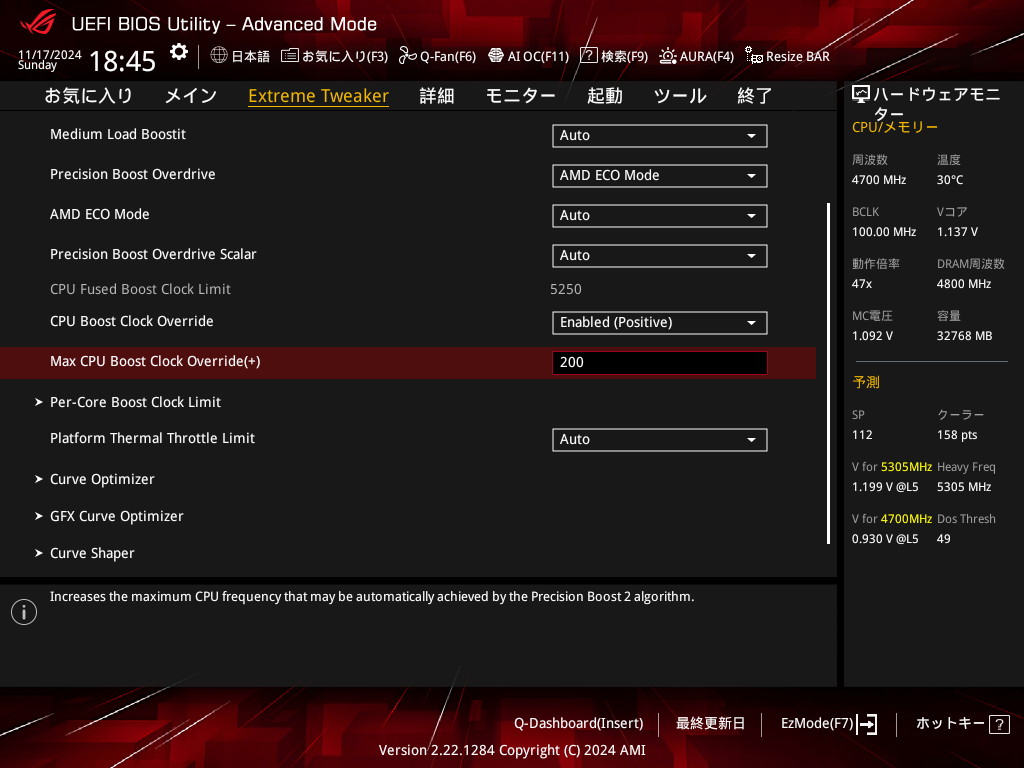The width and height of the screenshot is (1024, 768).
Task: Select 日本語 language button
Action: (251, 56)
